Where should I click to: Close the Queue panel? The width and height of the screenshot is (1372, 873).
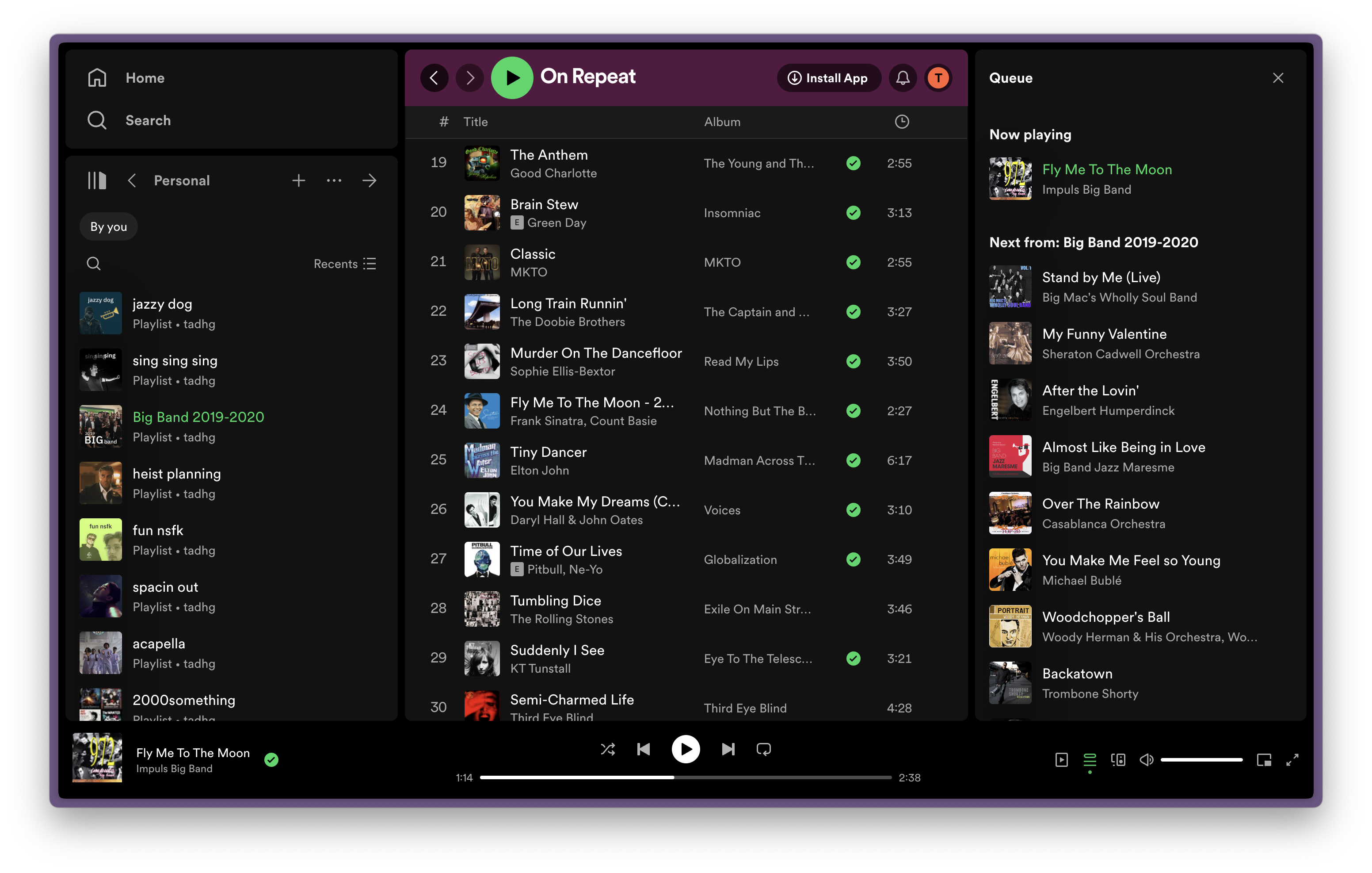point(1278,77)
